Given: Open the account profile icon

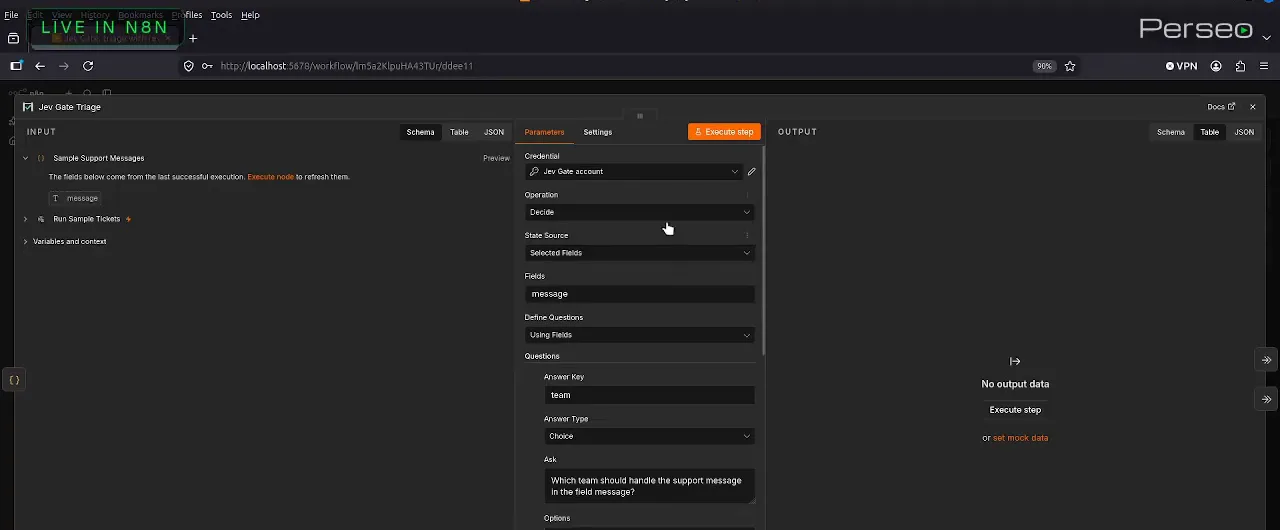Looking at the screenshot, I should [1216, 66].
